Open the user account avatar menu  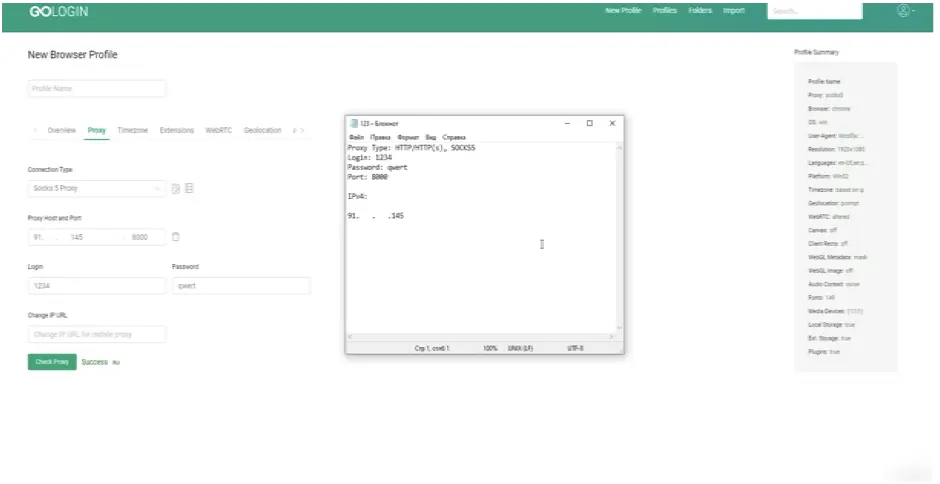(x=904, y=11)
